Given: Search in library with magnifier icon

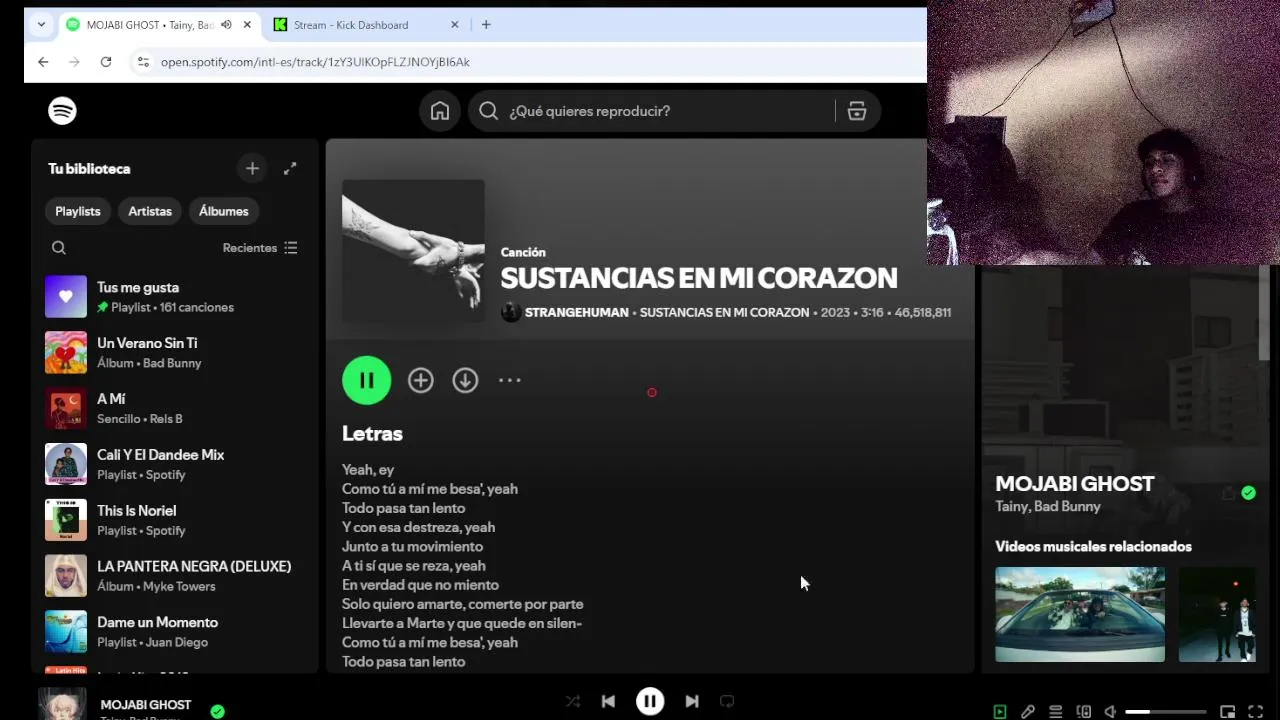Looking at the screenshot, I should point(59,248).
